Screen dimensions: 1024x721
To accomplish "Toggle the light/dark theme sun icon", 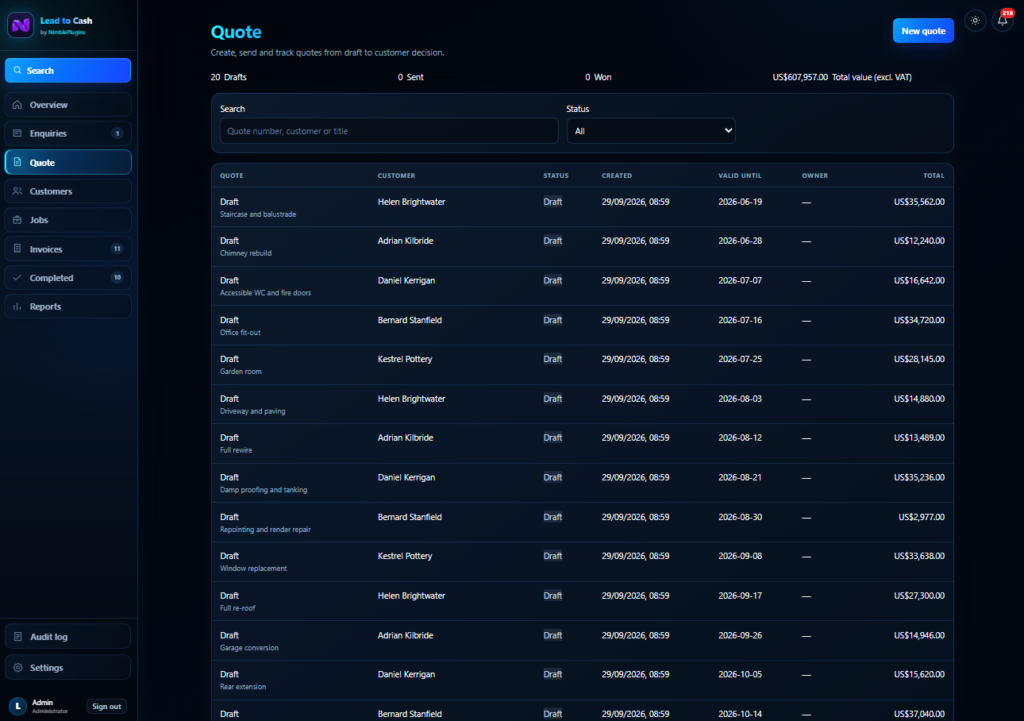I will click(975, 20).
